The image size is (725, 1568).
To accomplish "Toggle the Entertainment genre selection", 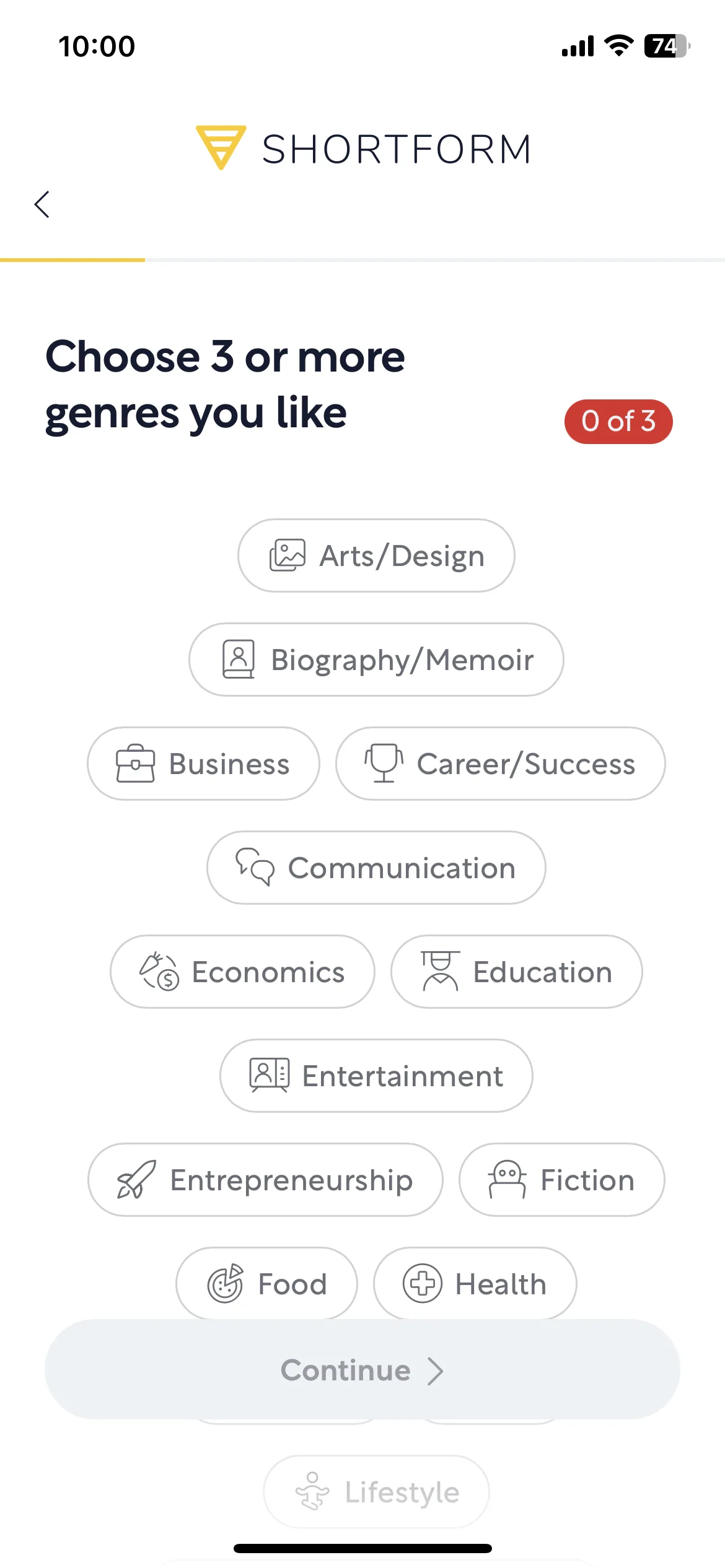I will coord(376,1076).
